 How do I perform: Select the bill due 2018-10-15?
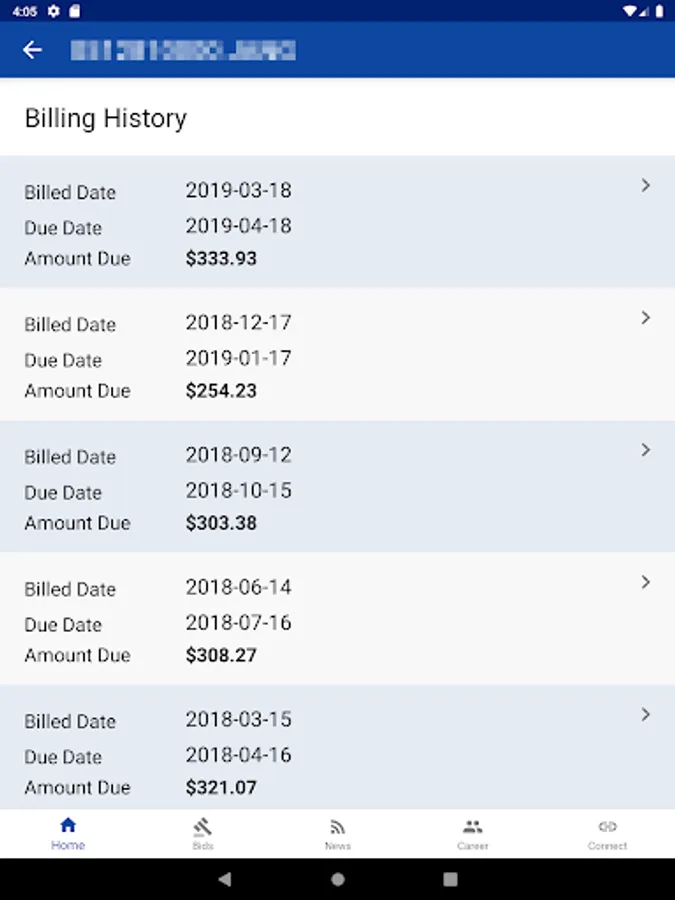[238, 491]
